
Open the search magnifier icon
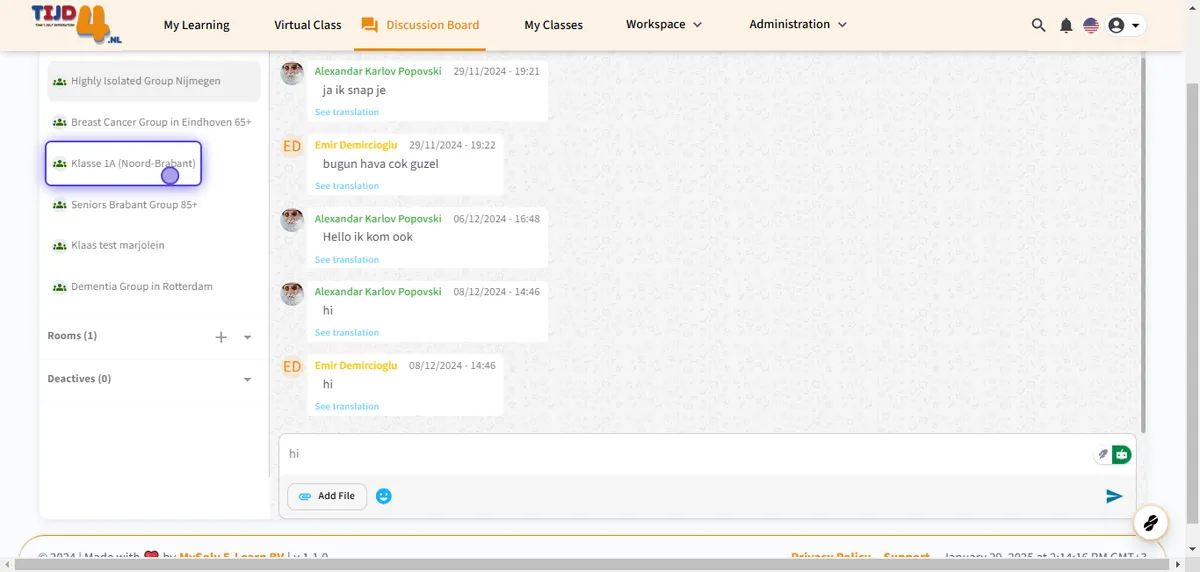tap(1039, 25)
